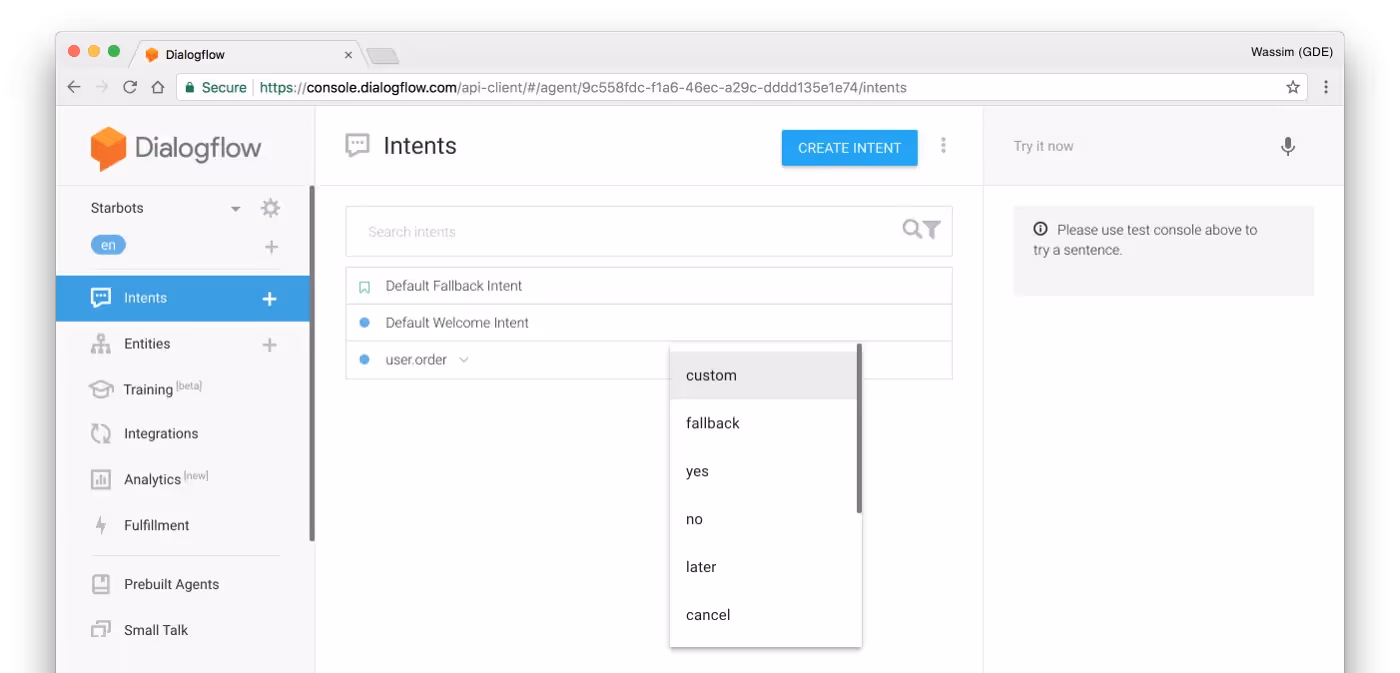1400x673 pixels.
Task: Click the microphone icon in test console
Action: pyautogui.click(x=1288, y=146)
